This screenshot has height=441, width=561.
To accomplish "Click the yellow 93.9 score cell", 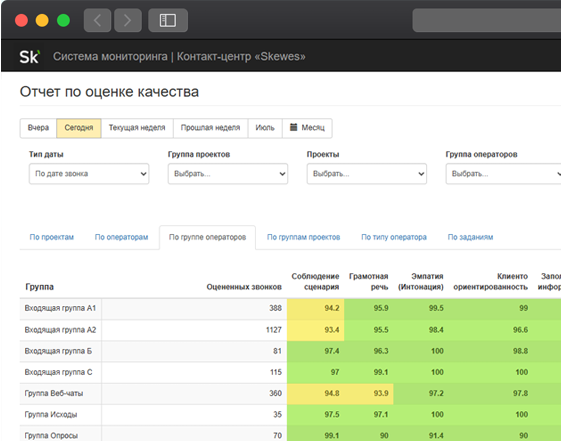I will [369, 393].
